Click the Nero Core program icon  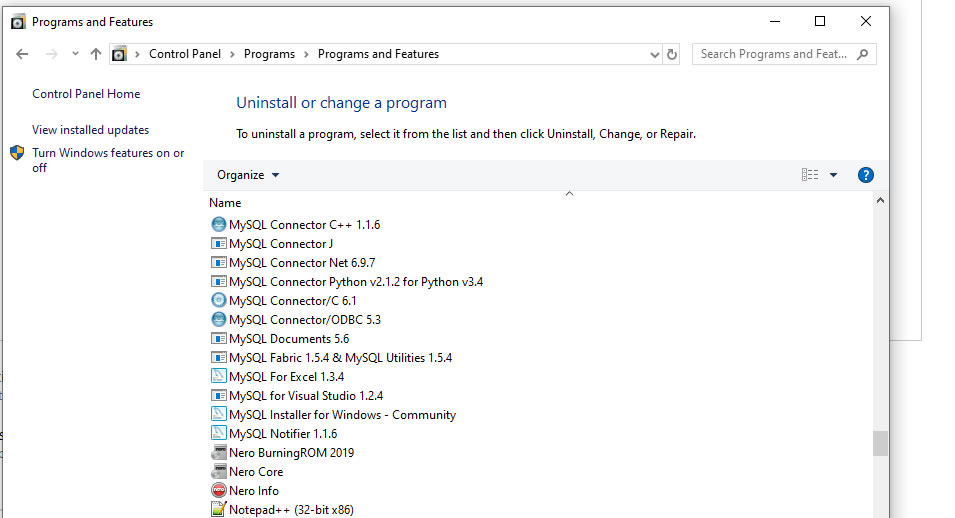(x=219, y=471)
